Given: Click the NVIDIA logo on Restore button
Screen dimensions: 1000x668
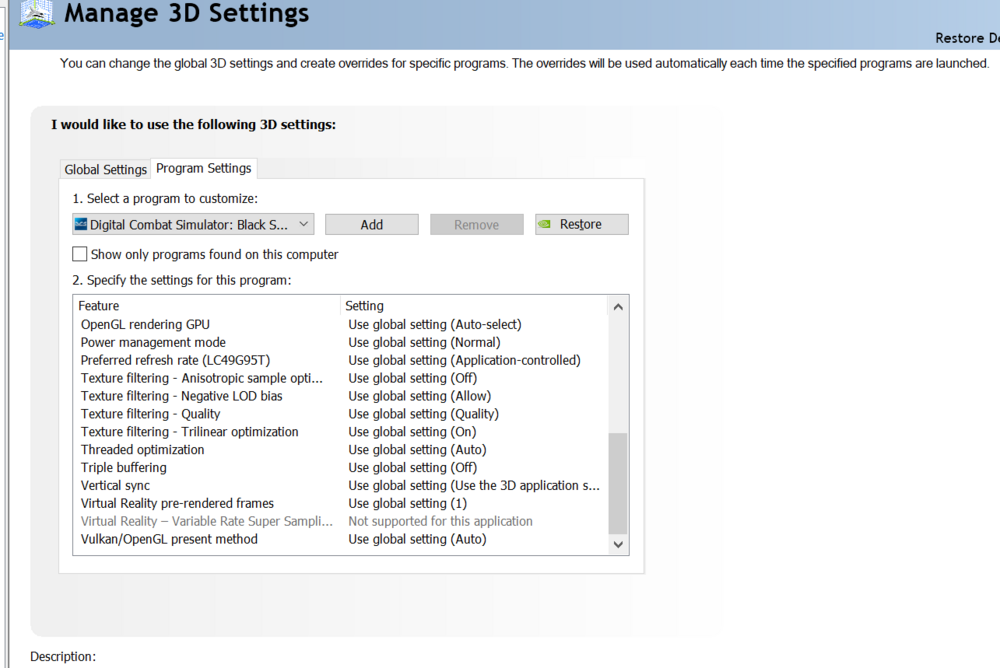Looking at the screenshot, I should click(x=544, y=224).
